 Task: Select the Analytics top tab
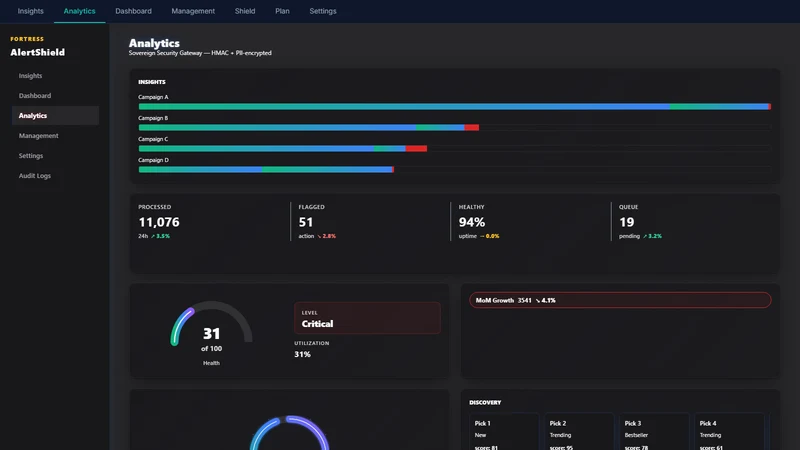point(80,11)
